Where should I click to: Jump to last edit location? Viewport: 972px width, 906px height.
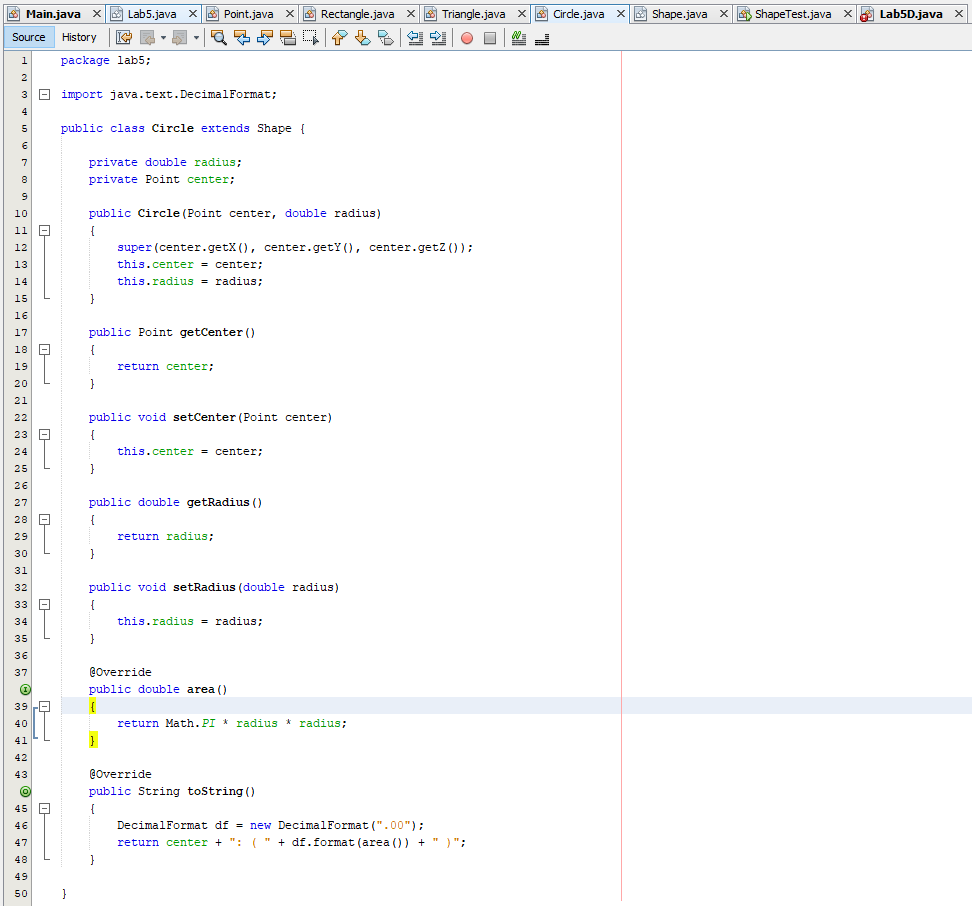[x=124, y=36]
